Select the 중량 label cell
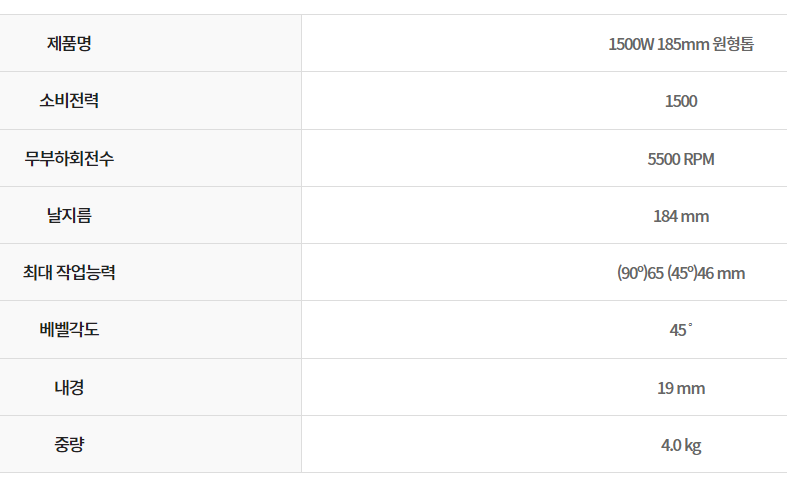The height and width of the screenshot is (483, 787). (69, 444)
